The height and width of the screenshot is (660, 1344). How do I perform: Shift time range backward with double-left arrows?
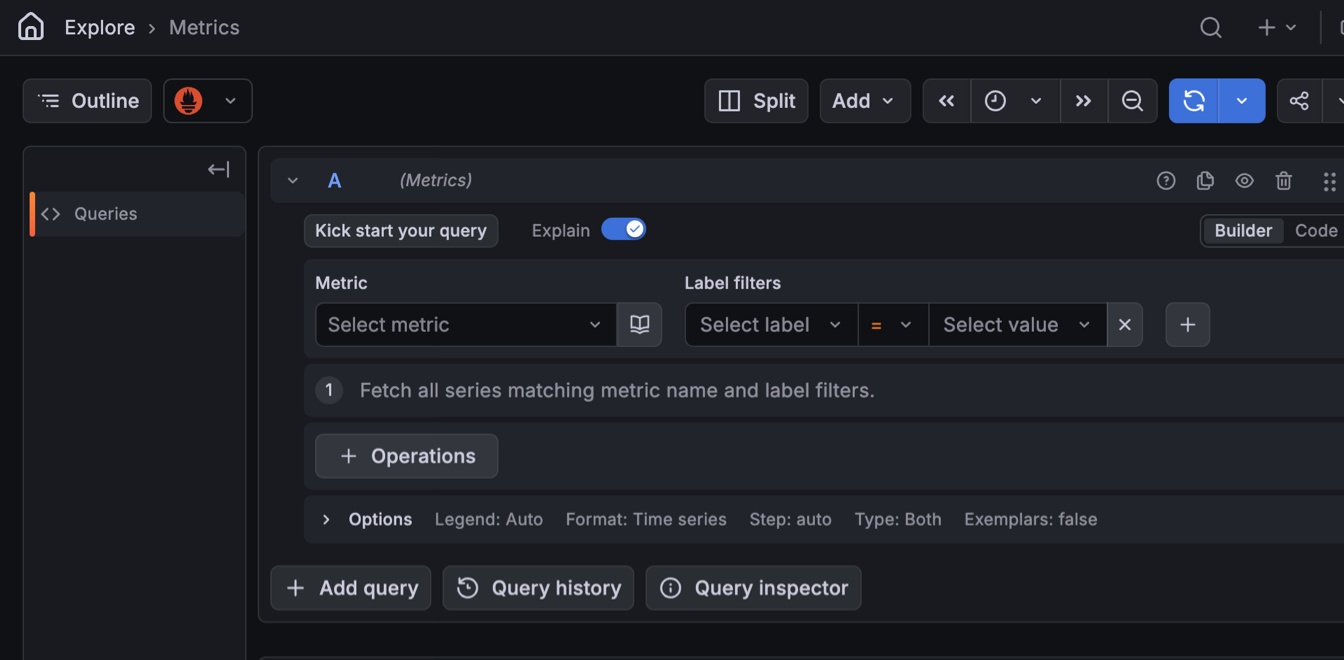(x=946, y=101)
